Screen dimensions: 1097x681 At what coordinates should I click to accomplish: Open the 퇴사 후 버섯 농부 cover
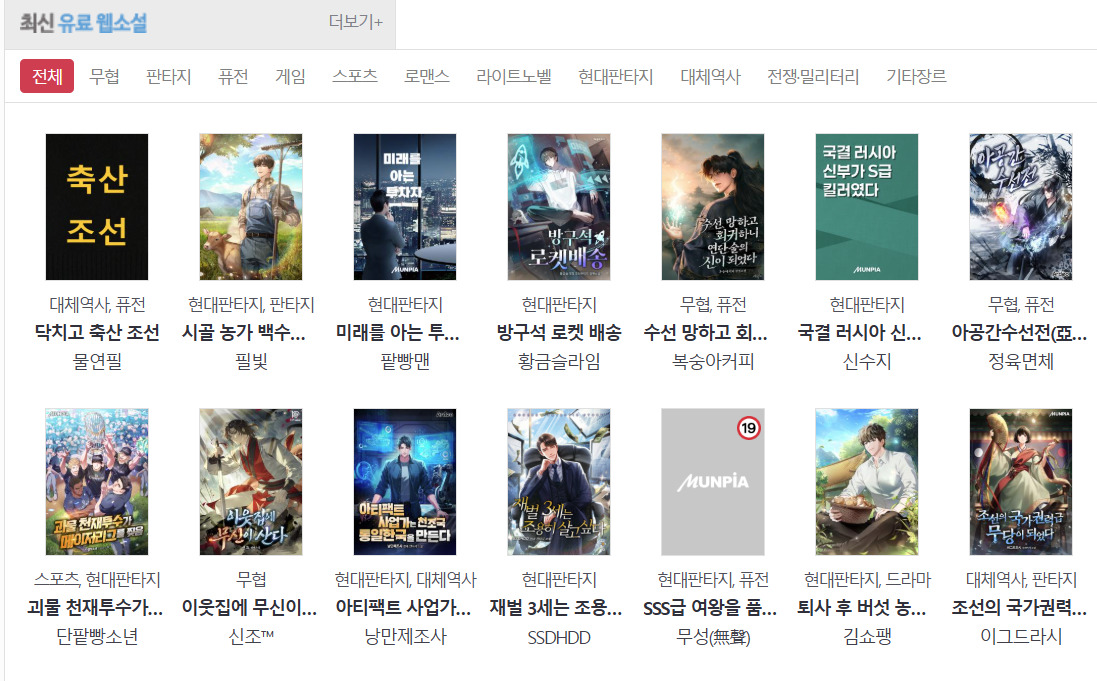coord(867,482)
